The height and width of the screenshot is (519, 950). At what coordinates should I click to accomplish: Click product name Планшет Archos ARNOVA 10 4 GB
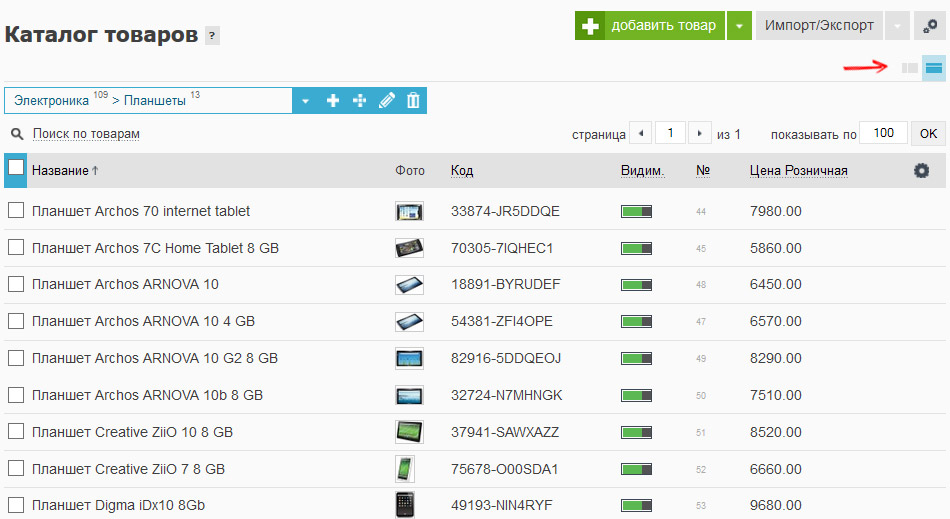[x=143, y=322]
